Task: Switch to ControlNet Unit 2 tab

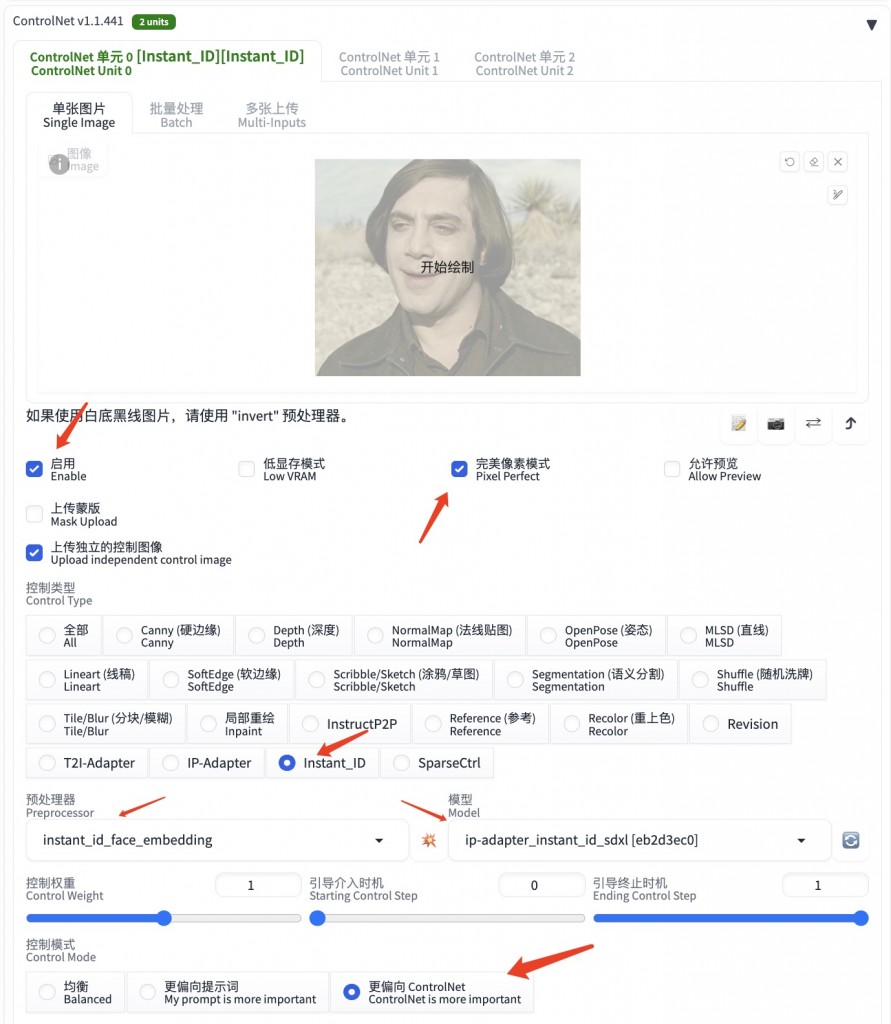Action: click(525, 64)
